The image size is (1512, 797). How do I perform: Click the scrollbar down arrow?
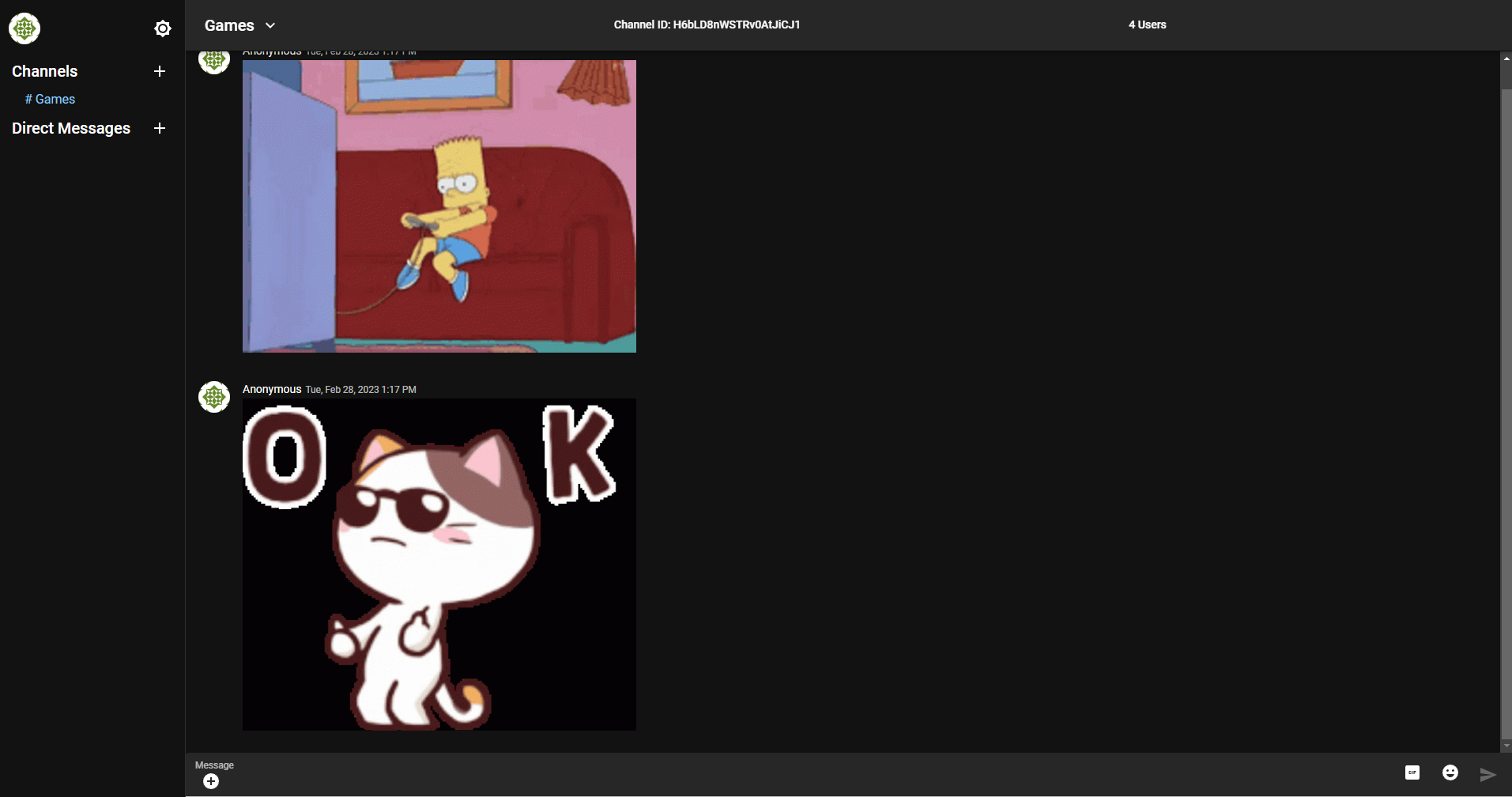pyautogui.click(x=1506, y=745)
